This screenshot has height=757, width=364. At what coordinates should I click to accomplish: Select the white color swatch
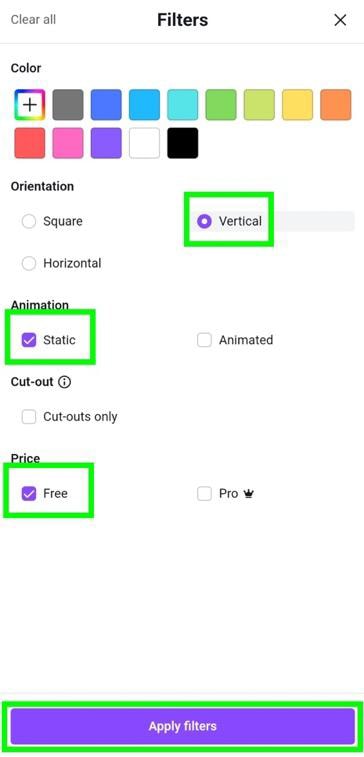click(x=144, y=143)
